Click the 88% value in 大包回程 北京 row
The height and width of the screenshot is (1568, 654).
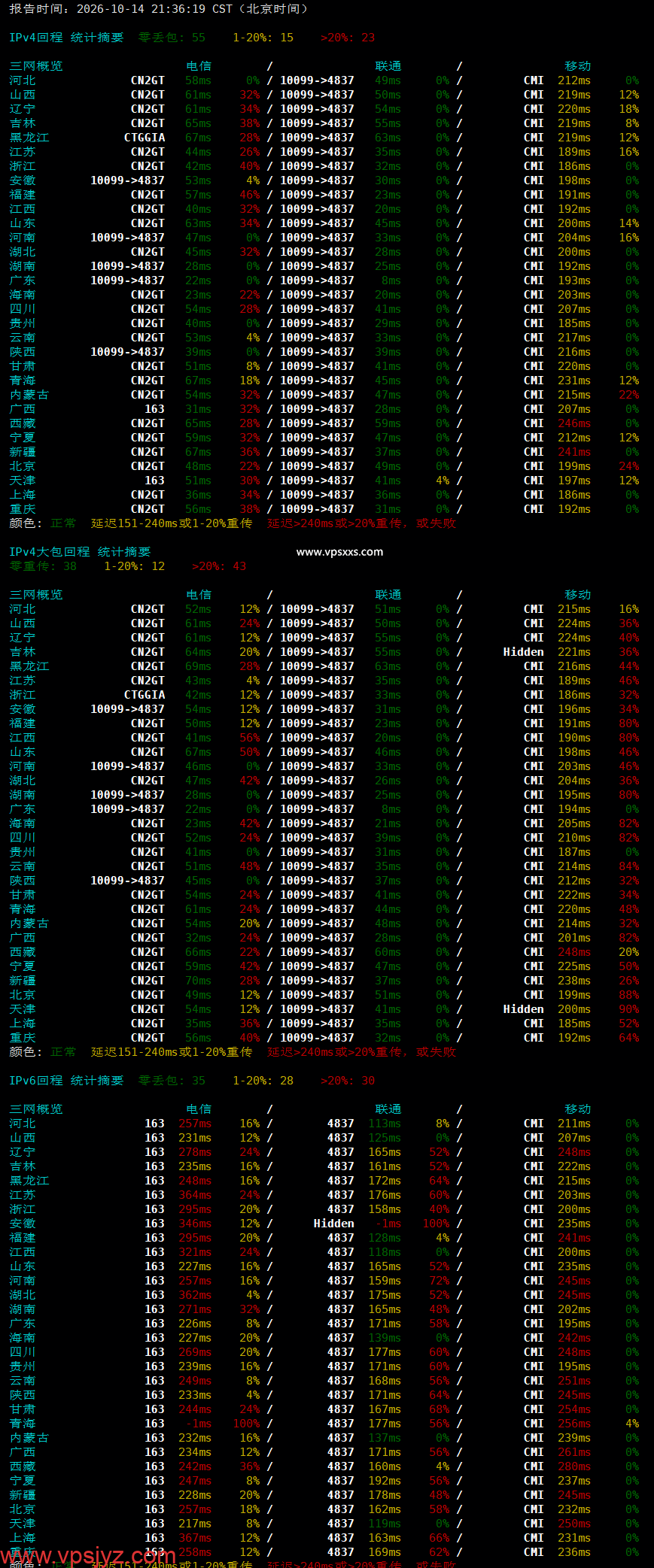[629, 995]
